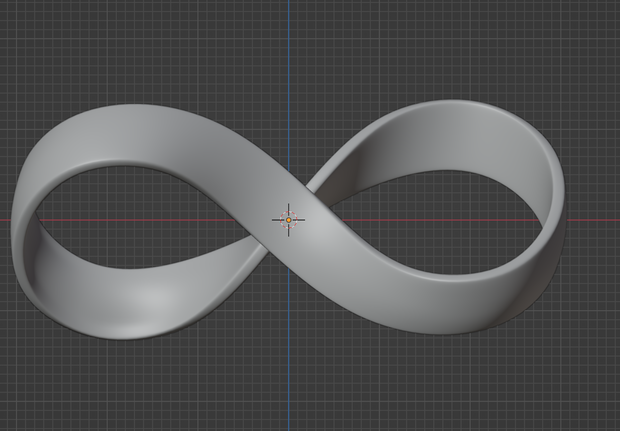Click the red axis line inside the left loop
620x431 pixels.
[136, 220]
